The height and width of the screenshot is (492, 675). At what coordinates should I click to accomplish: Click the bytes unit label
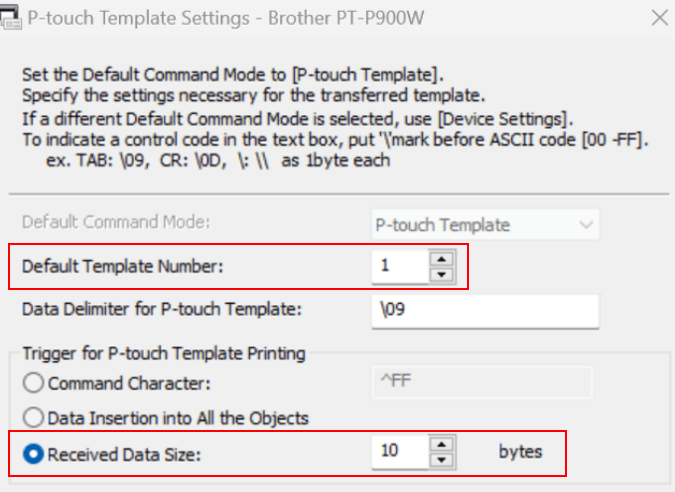[x=520, y=451]
